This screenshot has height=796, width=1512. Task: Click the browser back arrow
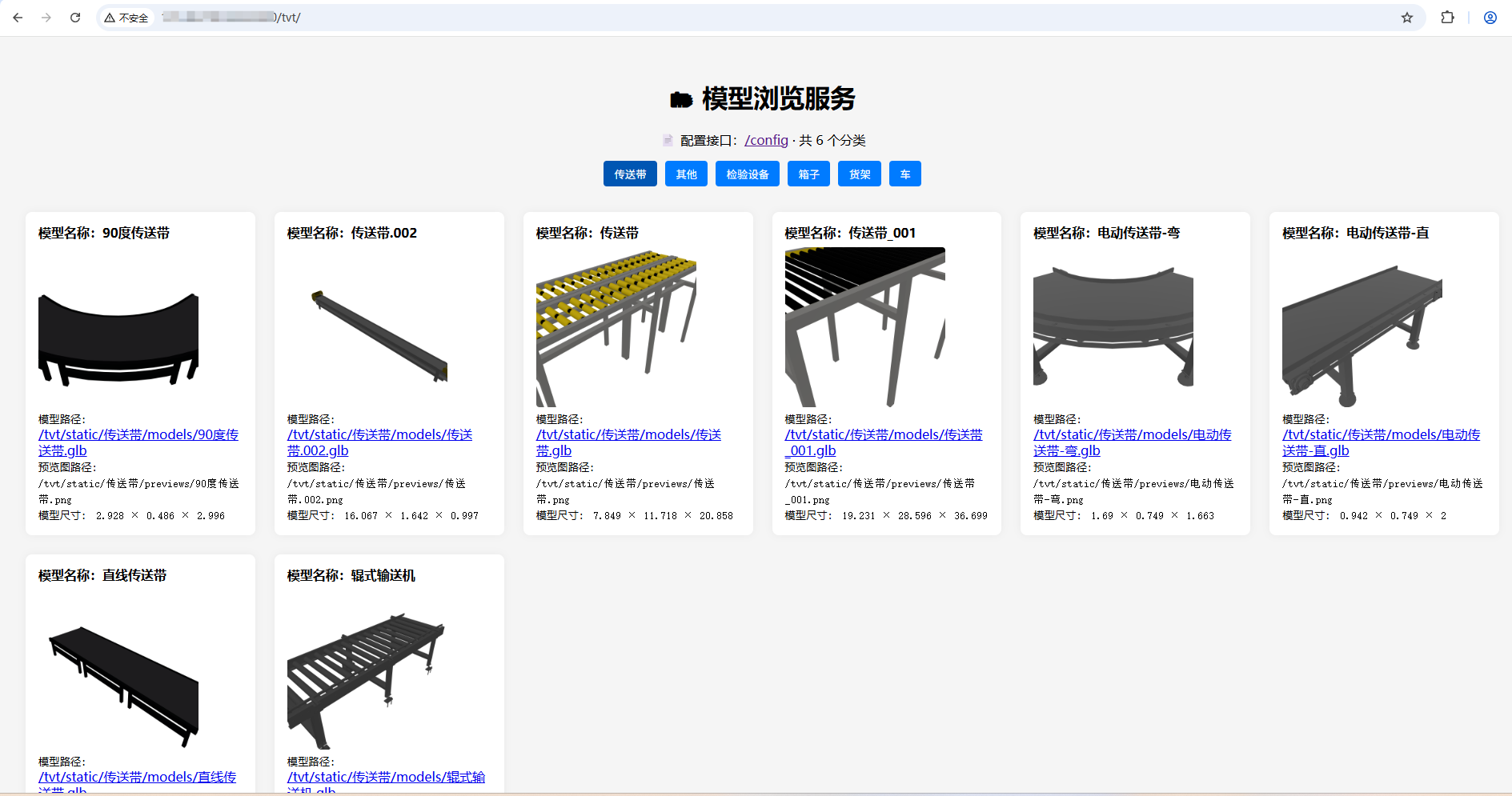[18, 18]
